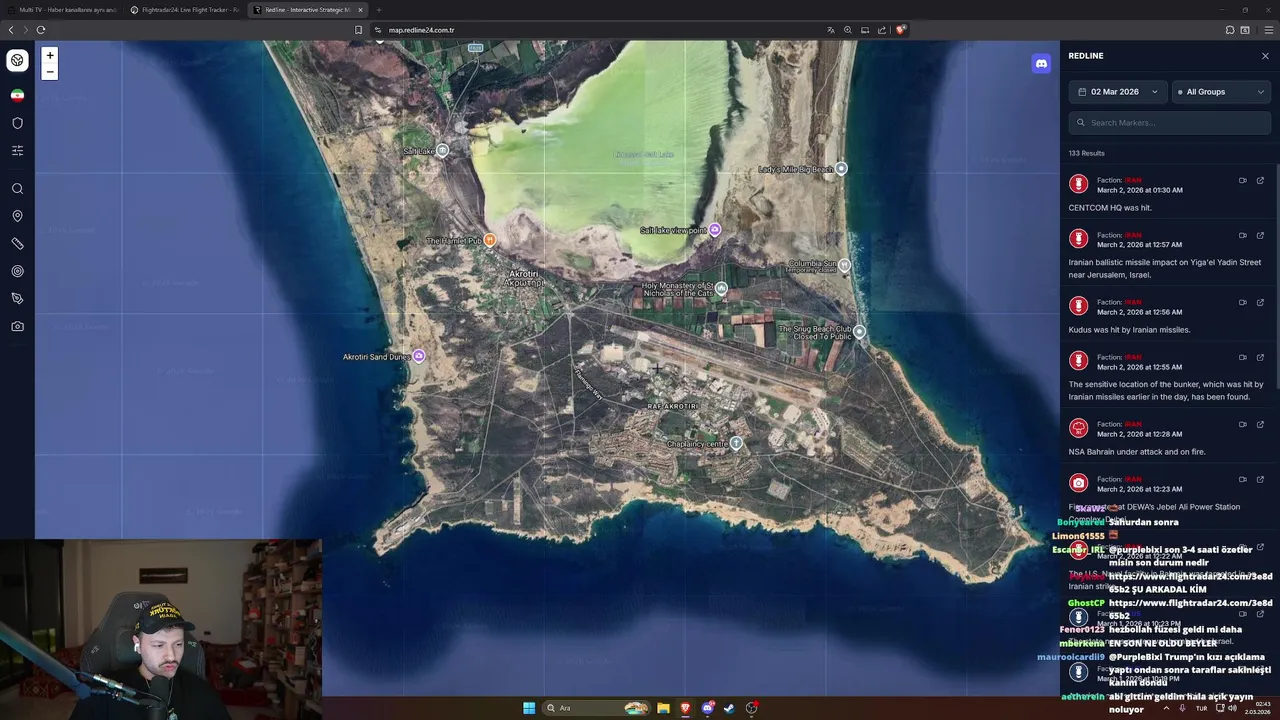Open external link for NSA Bahrain entry

point(1260,425)
